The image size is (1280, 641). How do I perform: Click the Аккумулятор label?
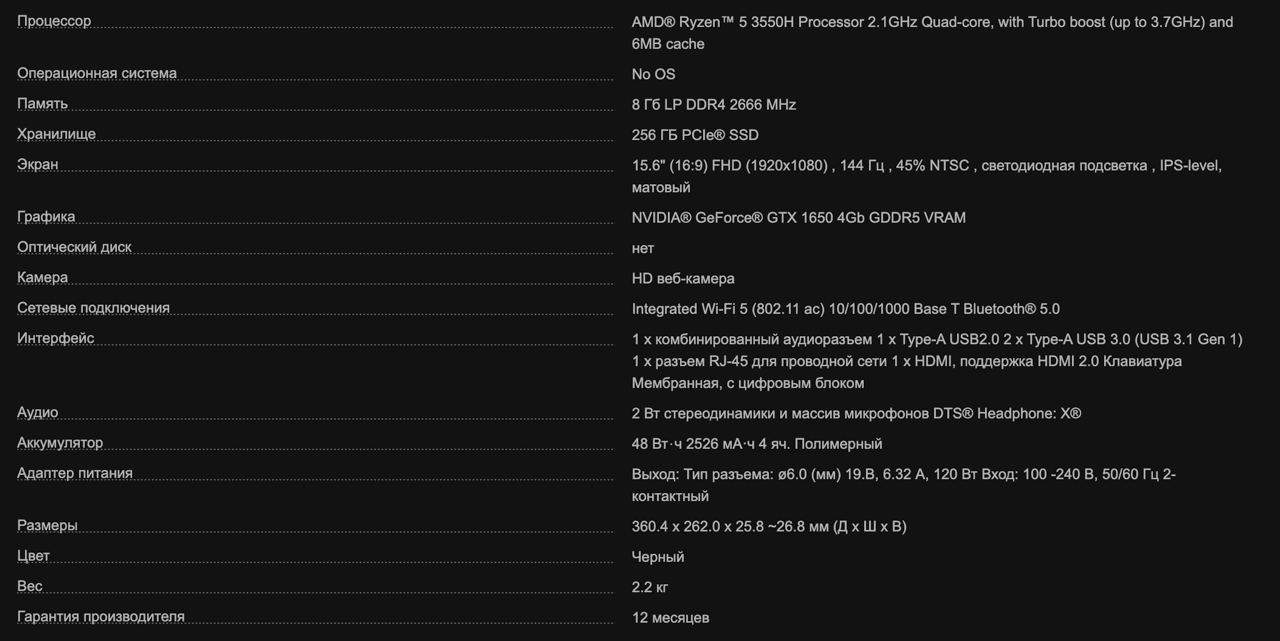point(60,442)
